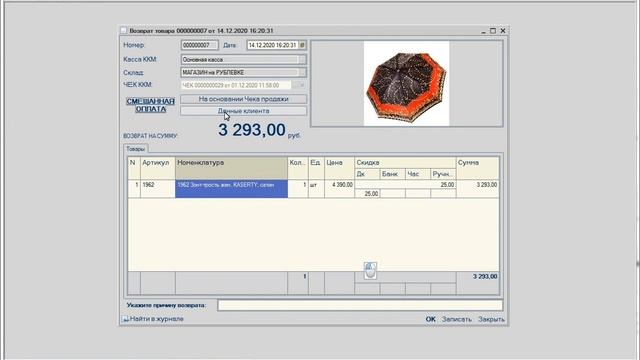
Task: Click the Час discount subheader
Action: click(418, 174)
